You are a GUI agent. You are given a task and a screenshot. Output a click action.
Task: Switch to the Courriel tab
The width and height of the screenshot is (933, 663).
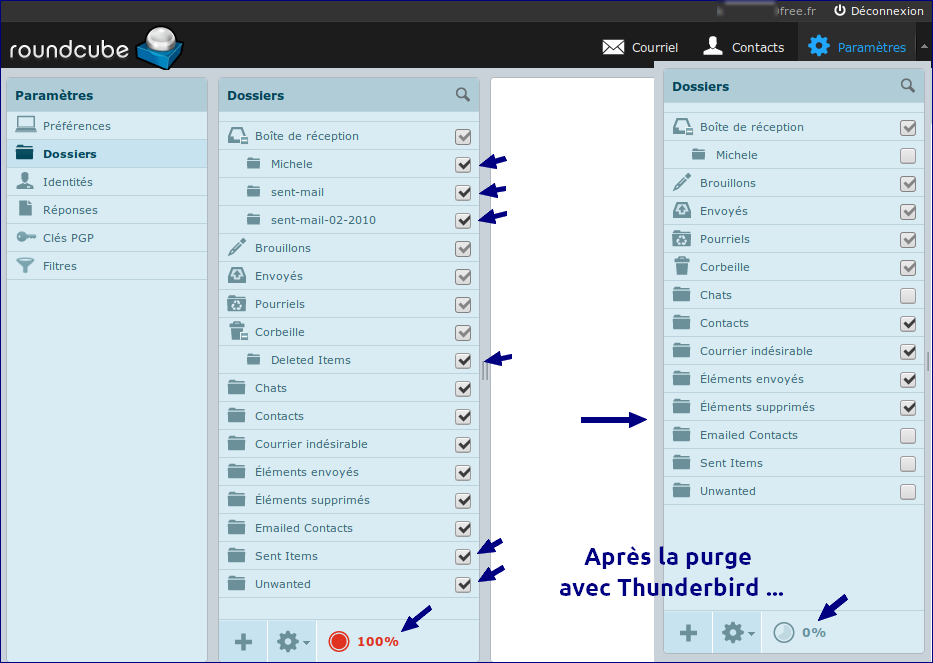tap(640, 47)
